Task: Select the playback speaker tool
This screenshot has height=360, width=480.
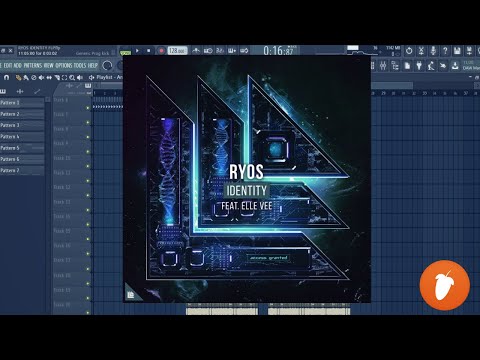Action: point(80,78)
